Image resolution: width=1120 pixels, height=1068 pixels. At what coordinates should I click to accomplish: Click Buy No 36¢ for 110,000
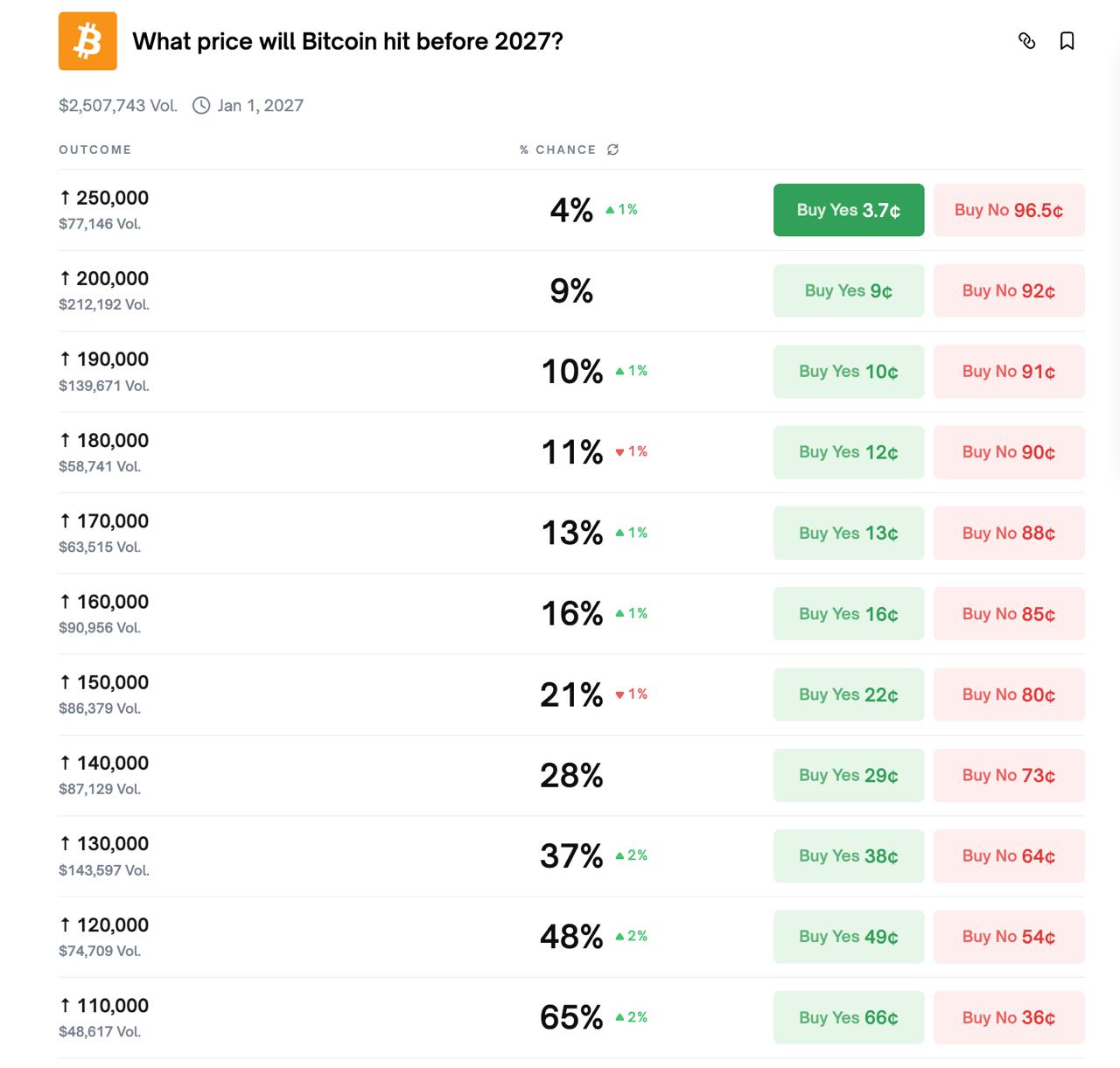1008,1017
